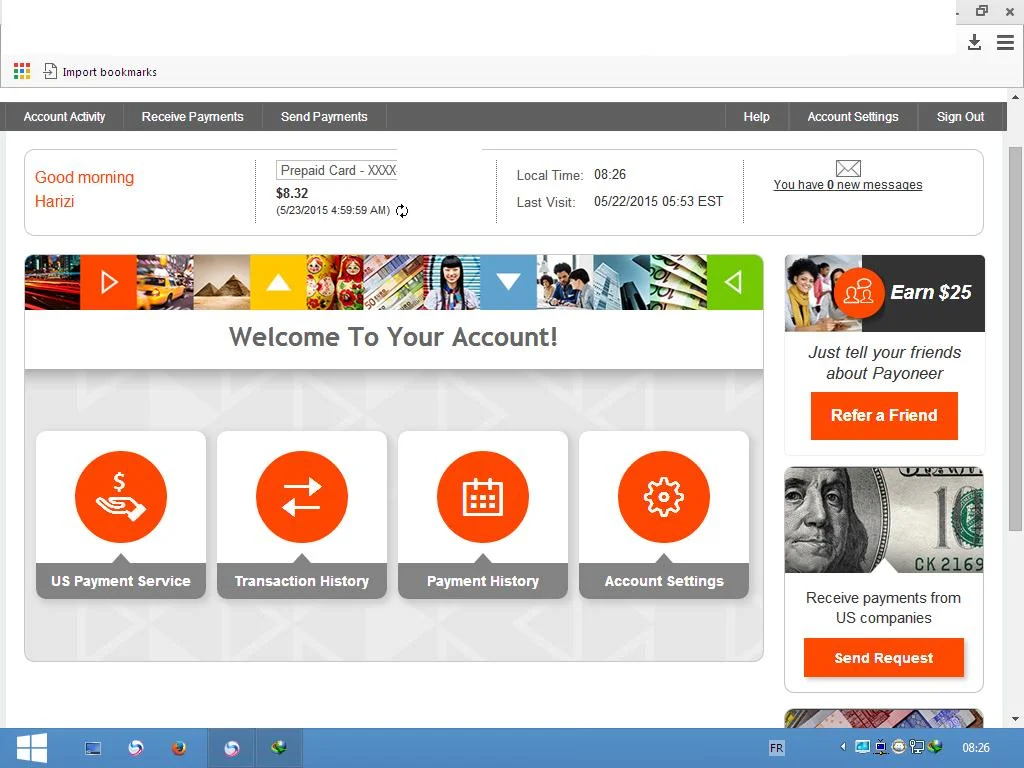The width and height of the screenshot is (1024, 768).
Task: Click the last visit date 05/22/2015 05:53 EST
Action: coord(658,201)
